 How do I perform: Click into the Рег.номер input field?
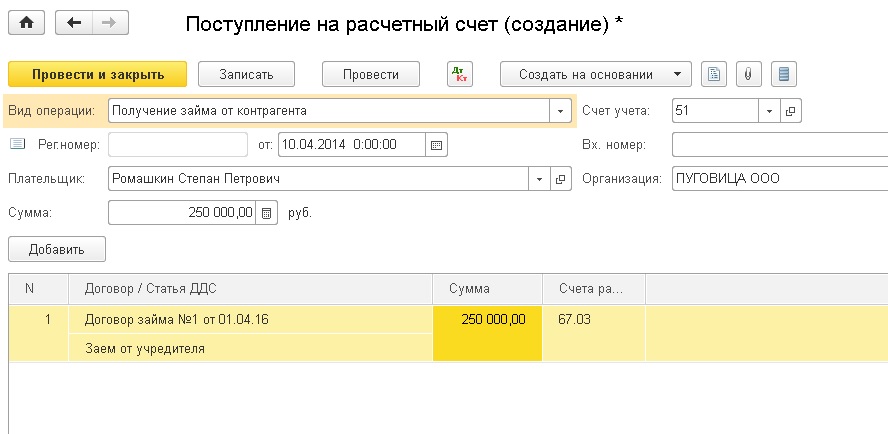click(177, 145)
